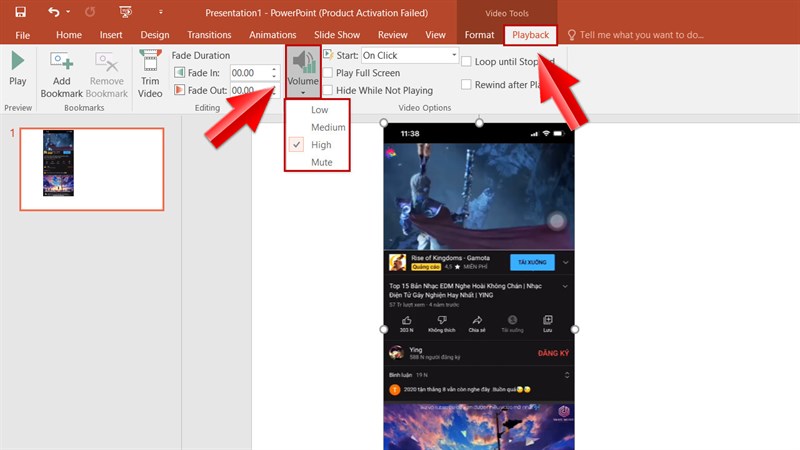The width and height of the screenshot is (800, 450).
Task: Open the Review tab
Action: 392,35
